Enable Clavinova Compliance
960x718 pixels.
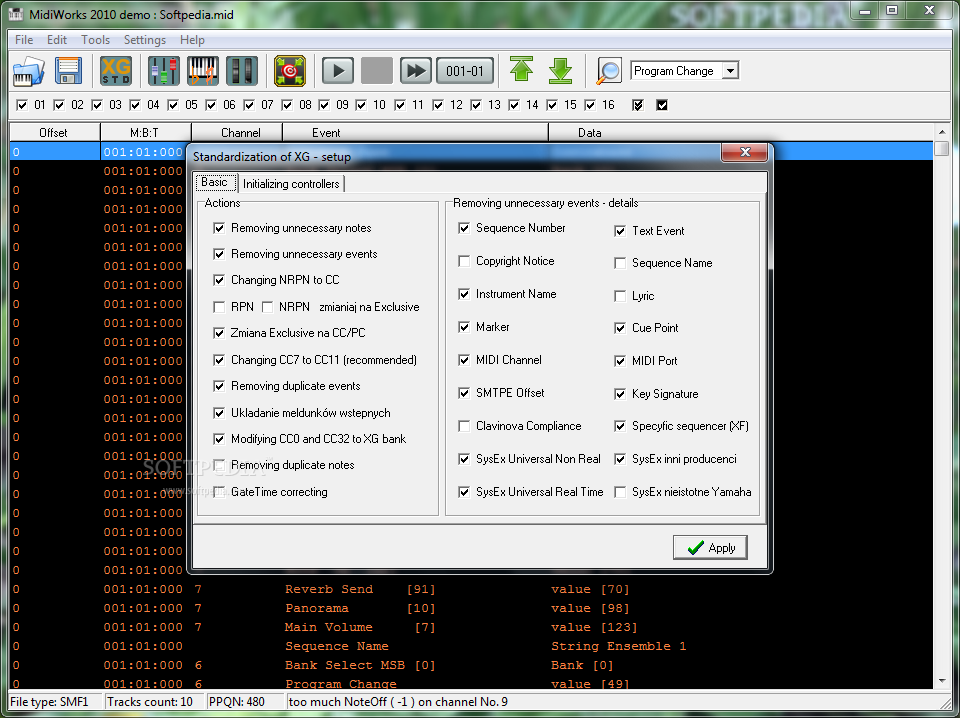pos(464,426)
